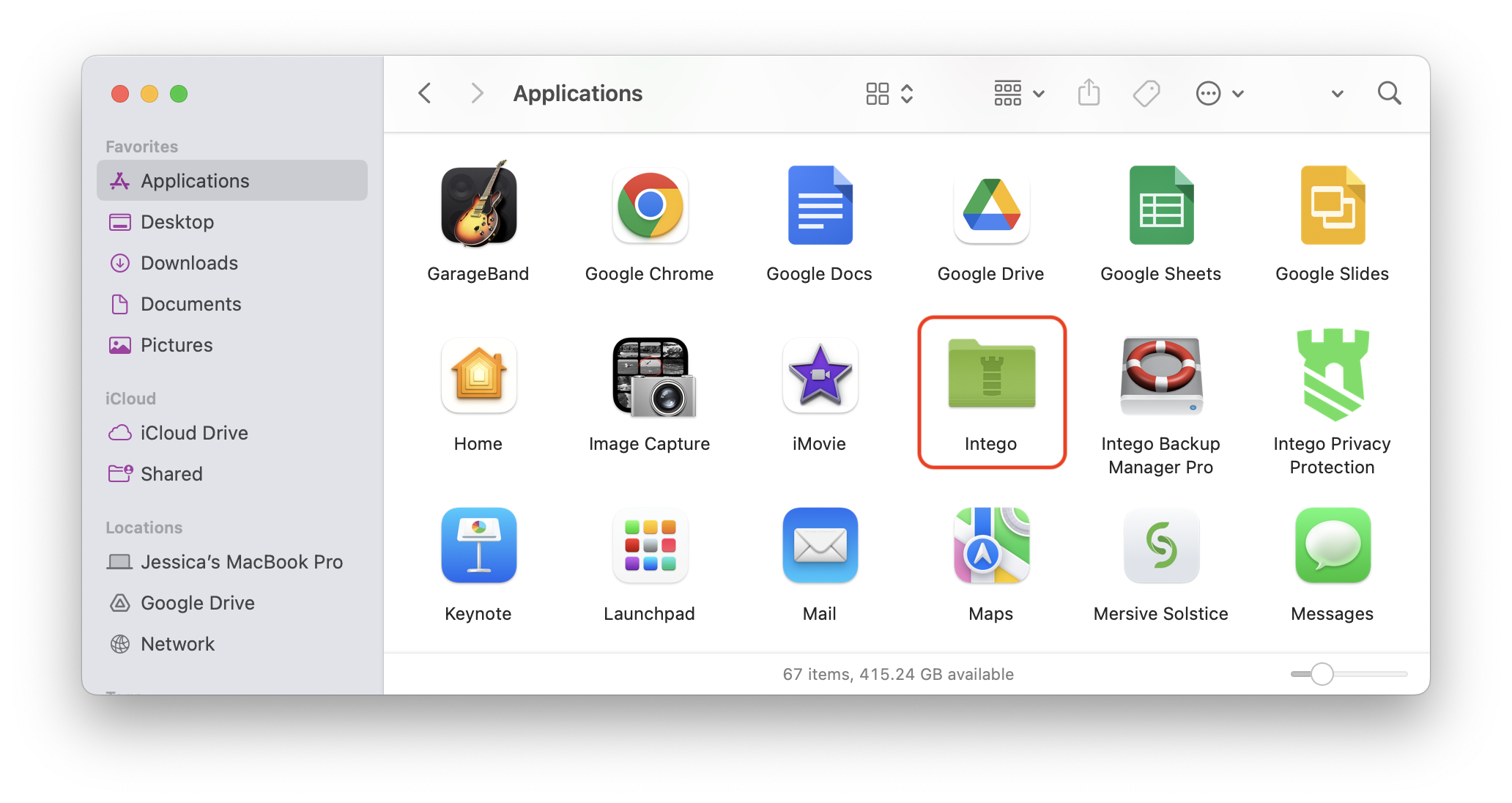Open iCloud Drive in the sidebar

tap(232, 432)
